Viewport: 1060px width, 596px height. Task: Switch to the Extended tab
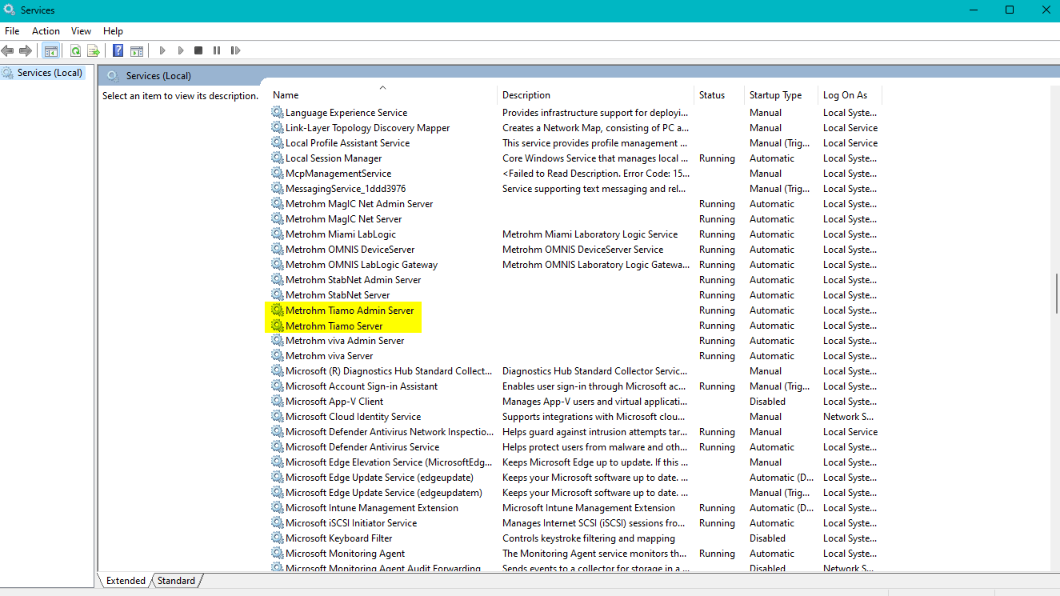coord(126,580)
